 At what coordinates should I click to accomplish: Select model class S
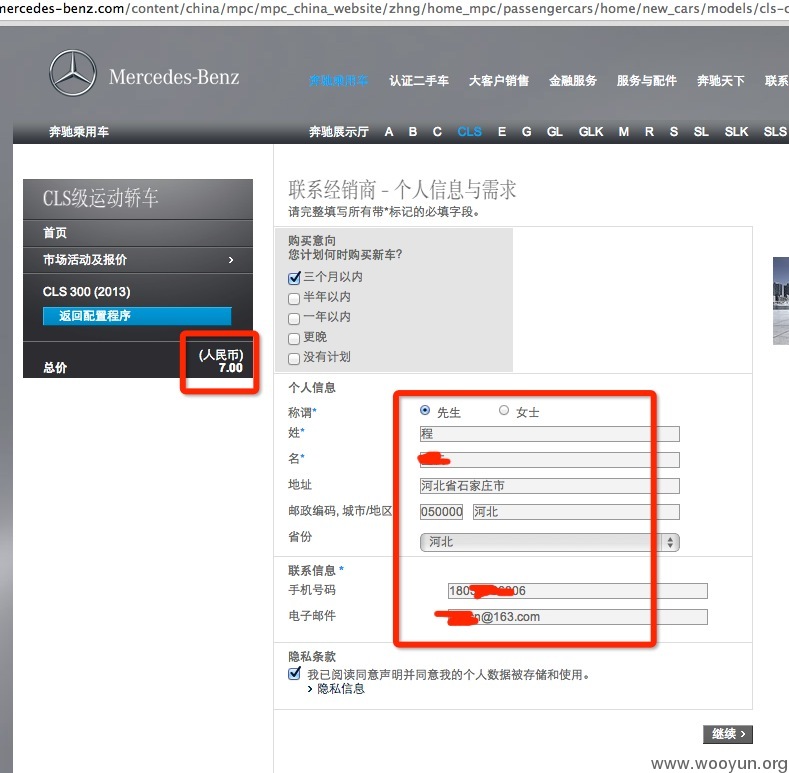(x=674, y=132)
